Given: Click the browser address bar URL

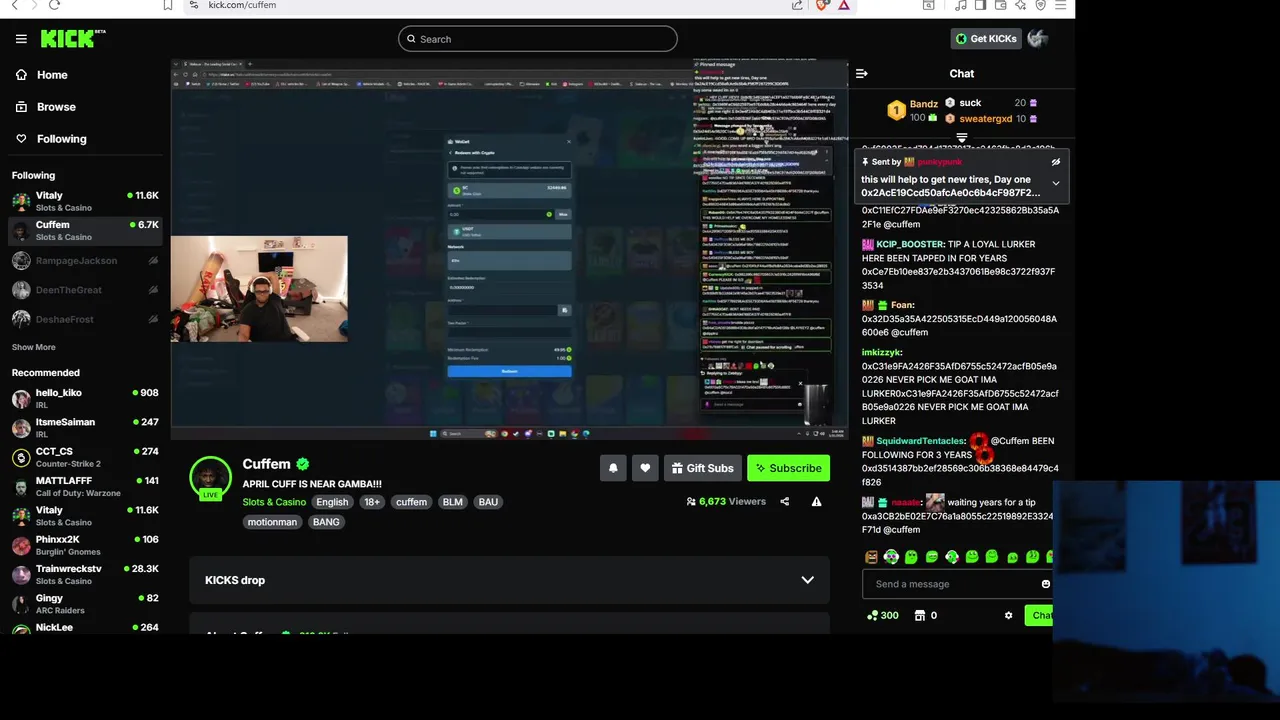Looking at the screenshot, I should point(242,5).
